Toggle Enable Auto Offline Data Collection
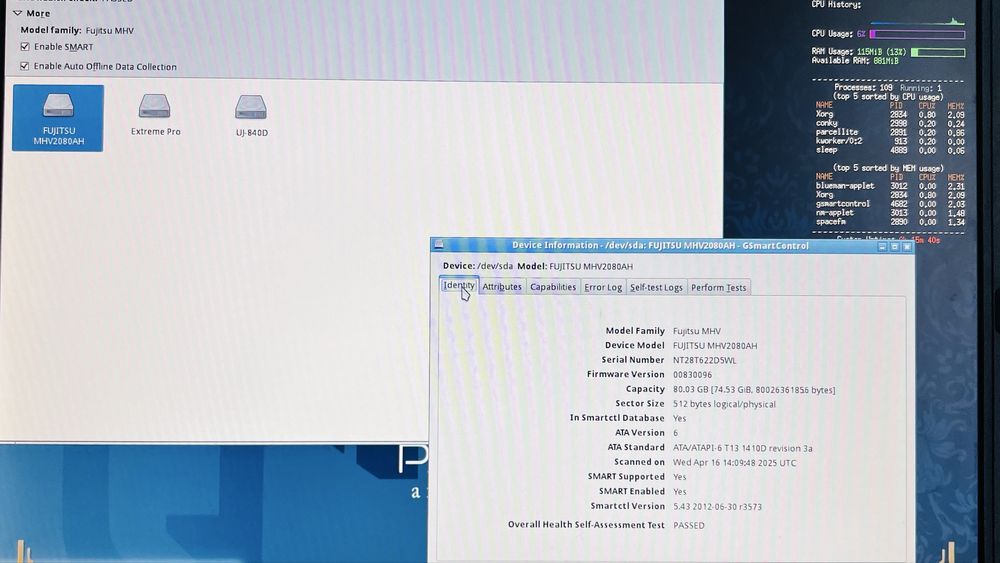 (x=25, y=66)
